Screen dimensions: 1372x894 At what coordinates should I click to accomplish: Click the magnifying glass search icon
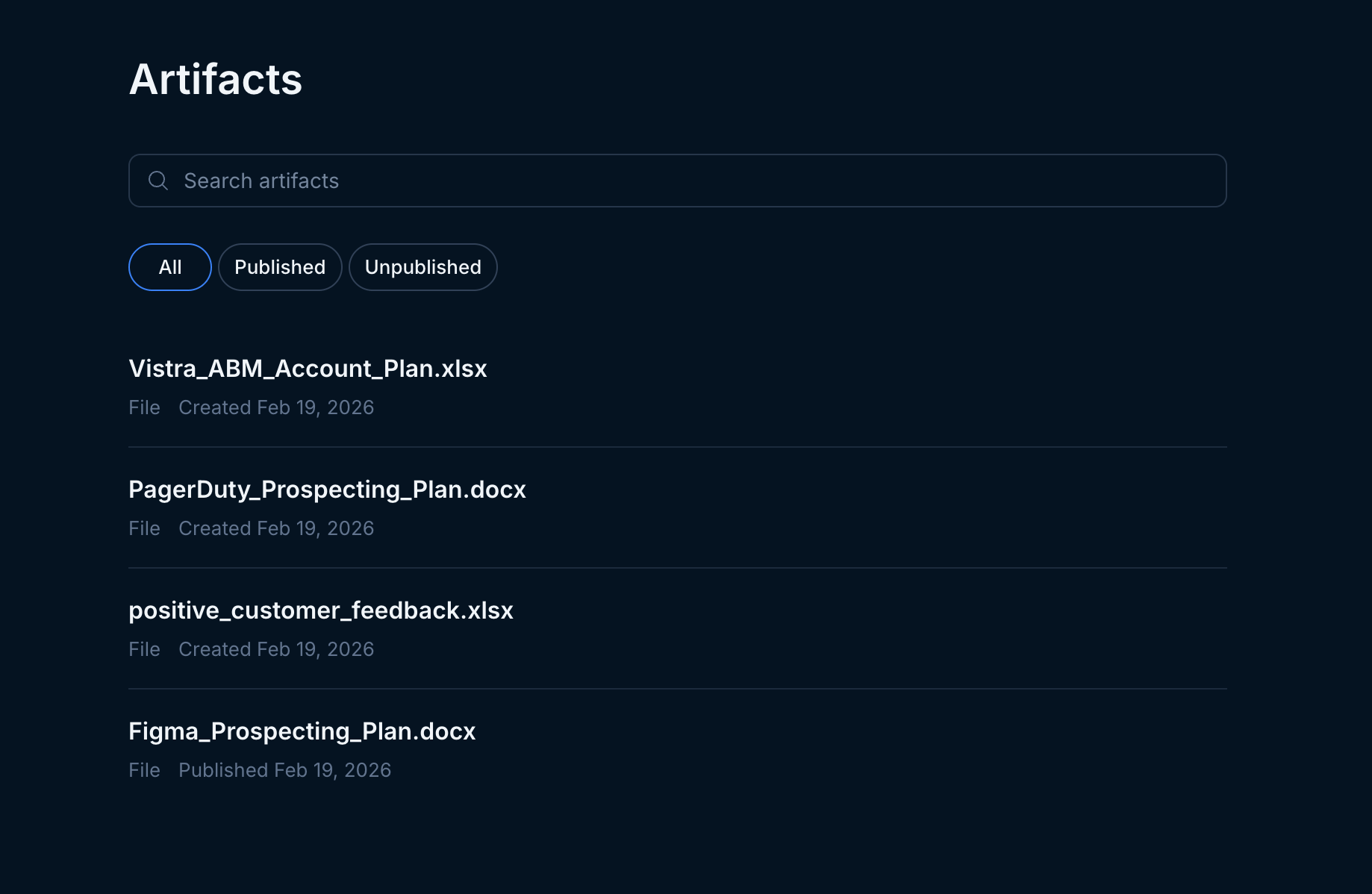point(158,181)
